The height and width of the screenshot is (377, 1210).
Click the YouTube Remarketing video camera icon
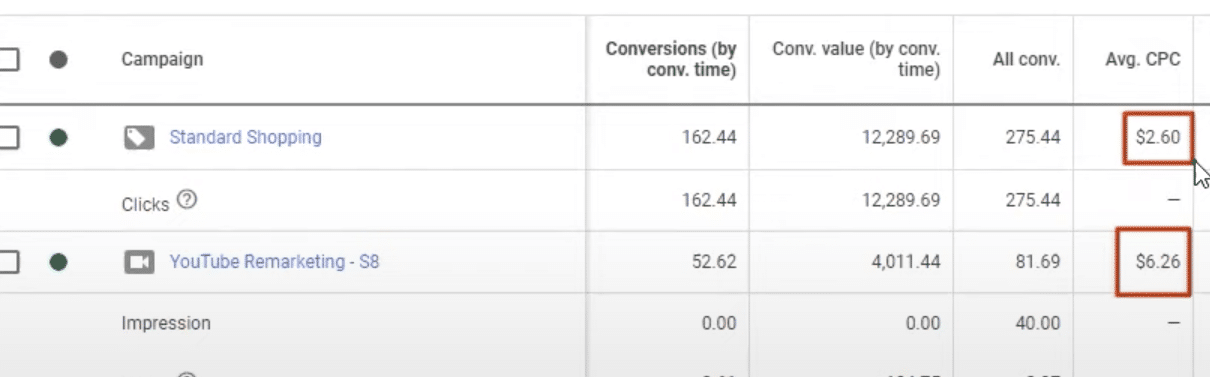(139, 262)
